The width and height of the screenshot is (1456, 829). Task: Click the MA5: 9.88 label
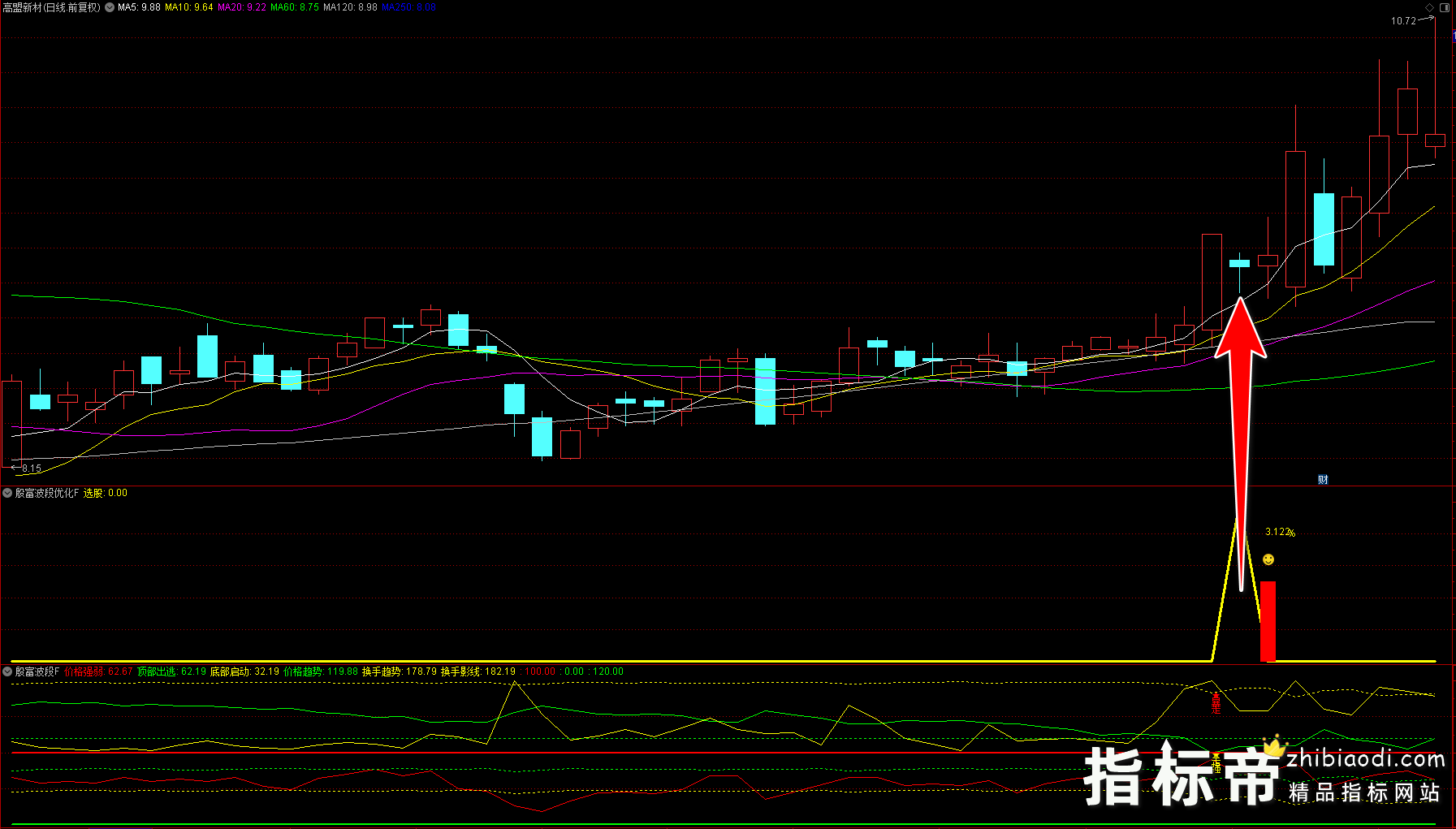click(x=139, y=7)
